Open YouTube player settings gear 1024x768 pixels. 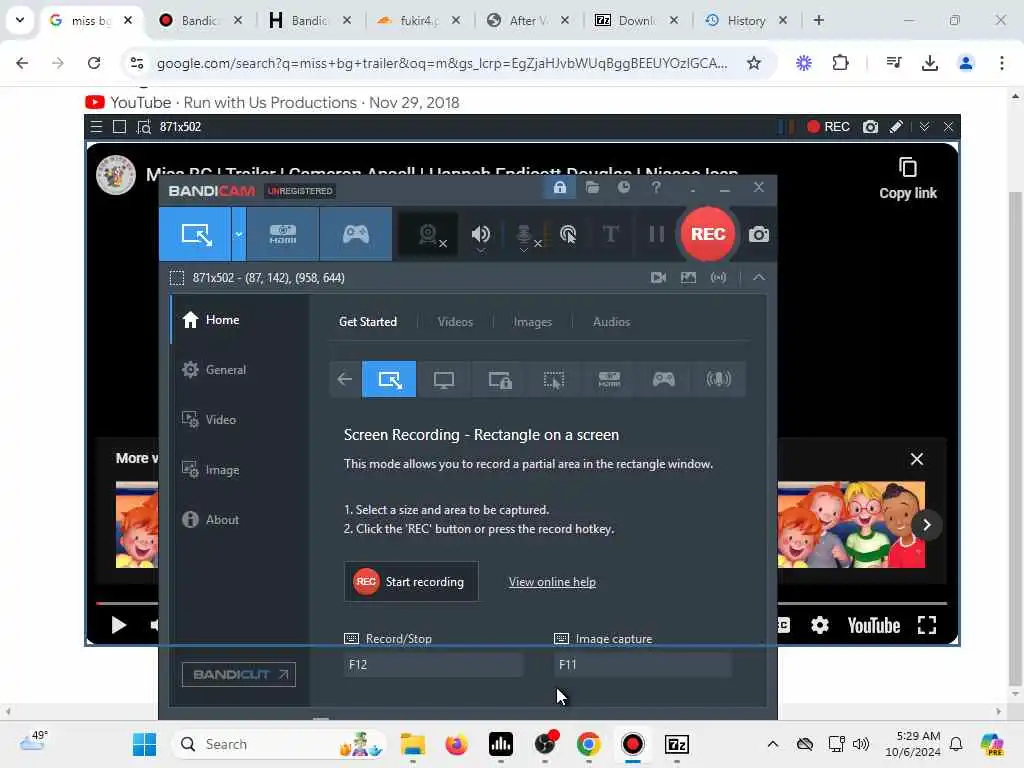click(x=820, y=625)
